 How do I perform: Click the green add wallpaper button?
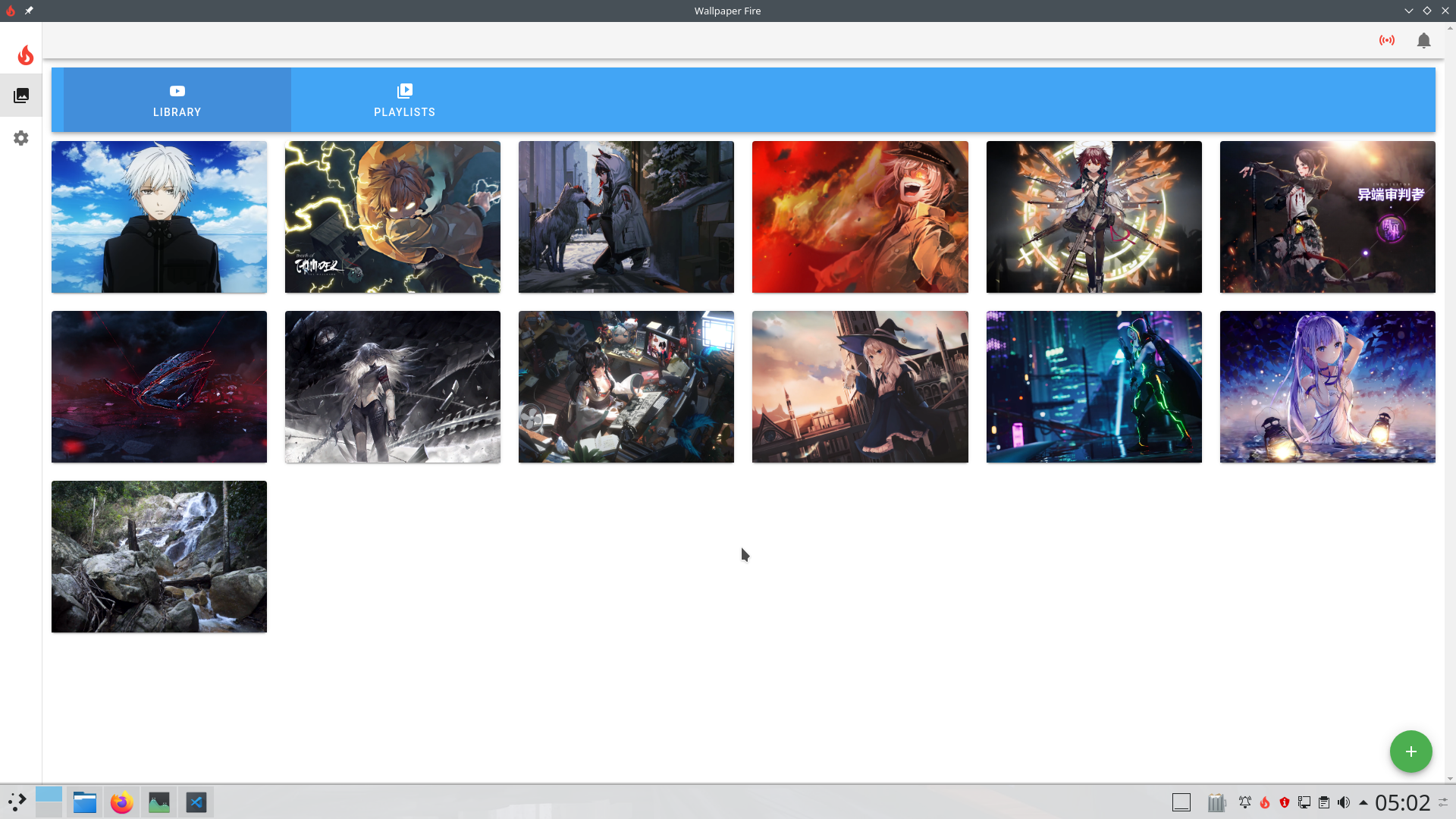coord(1410,752)
